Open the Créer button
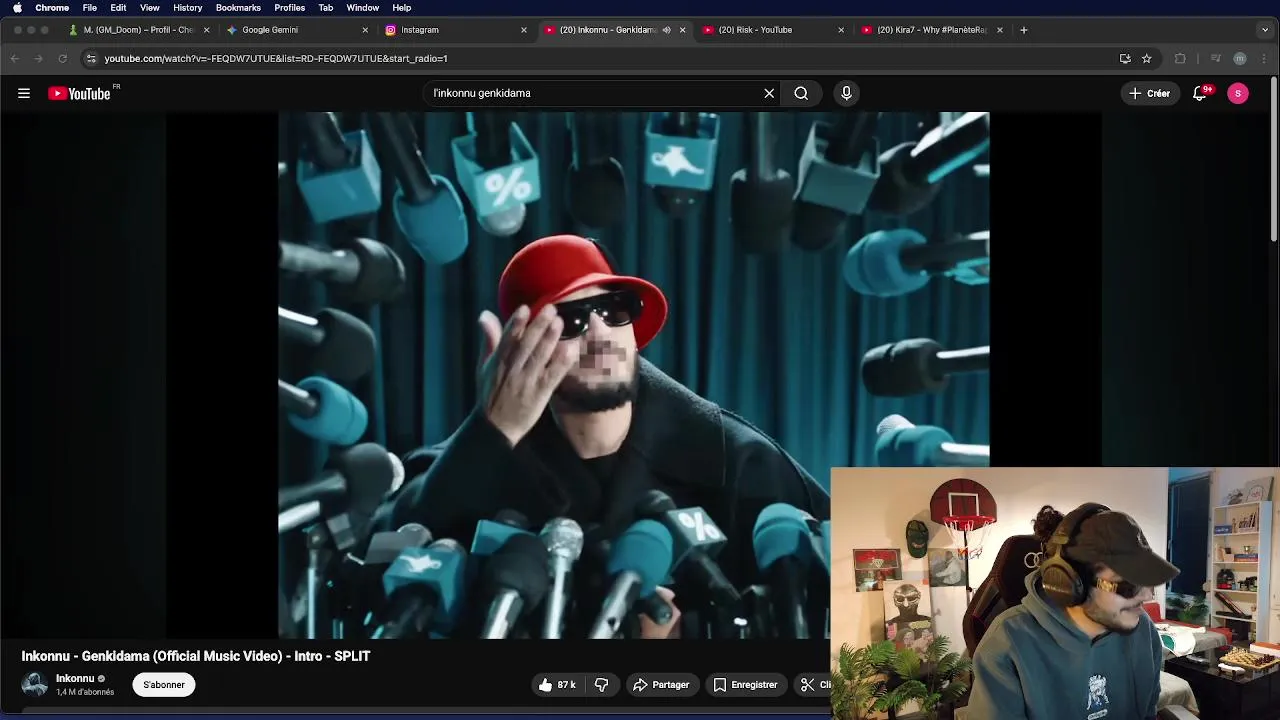 coord(1150,93)
